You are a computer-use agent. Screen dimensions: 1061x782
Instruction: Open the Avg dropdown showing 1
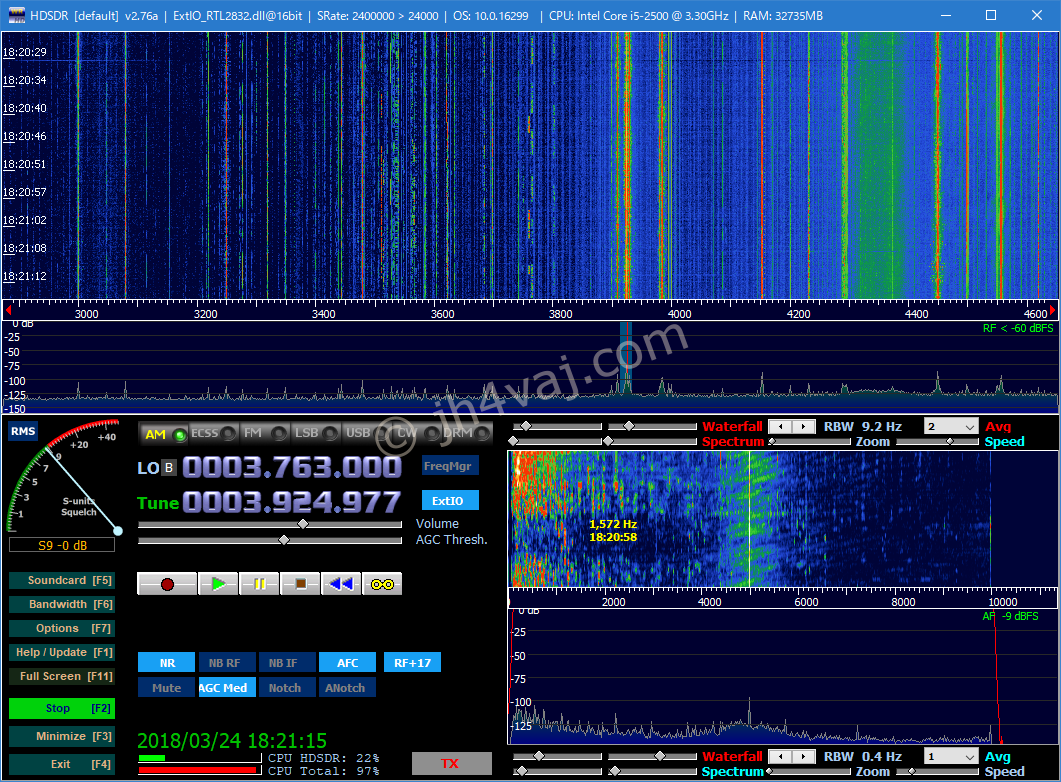pyautogui.click(x=951, y=756)
